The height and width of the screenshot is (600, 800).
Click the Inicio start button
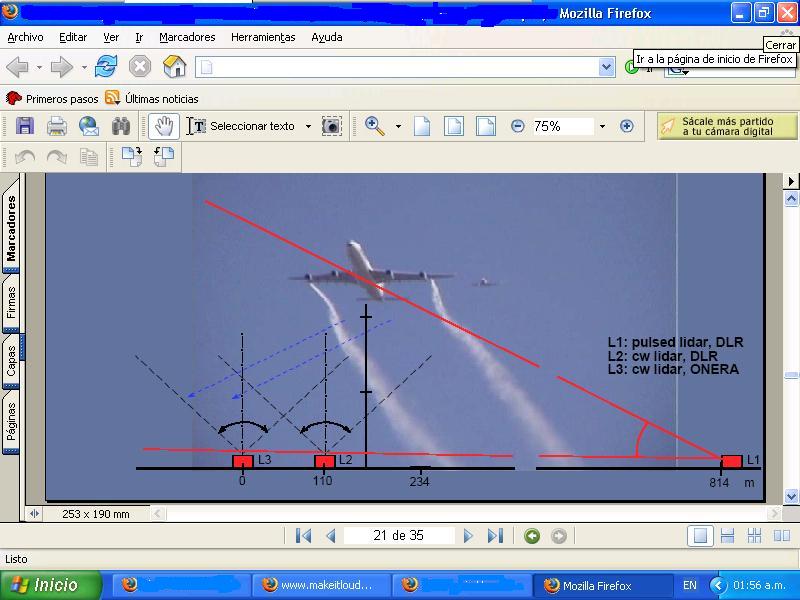[x=51, y=585]
